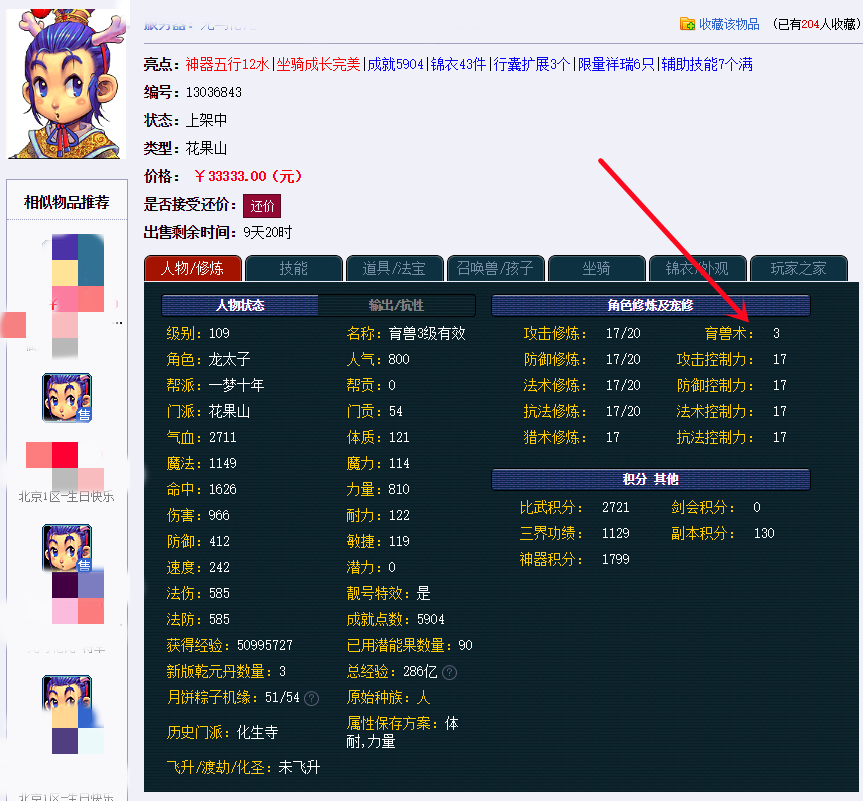The height and width of the screenshot is (801, 863).
Task: Open the 坐骑 tab
Action: [595, 268]
